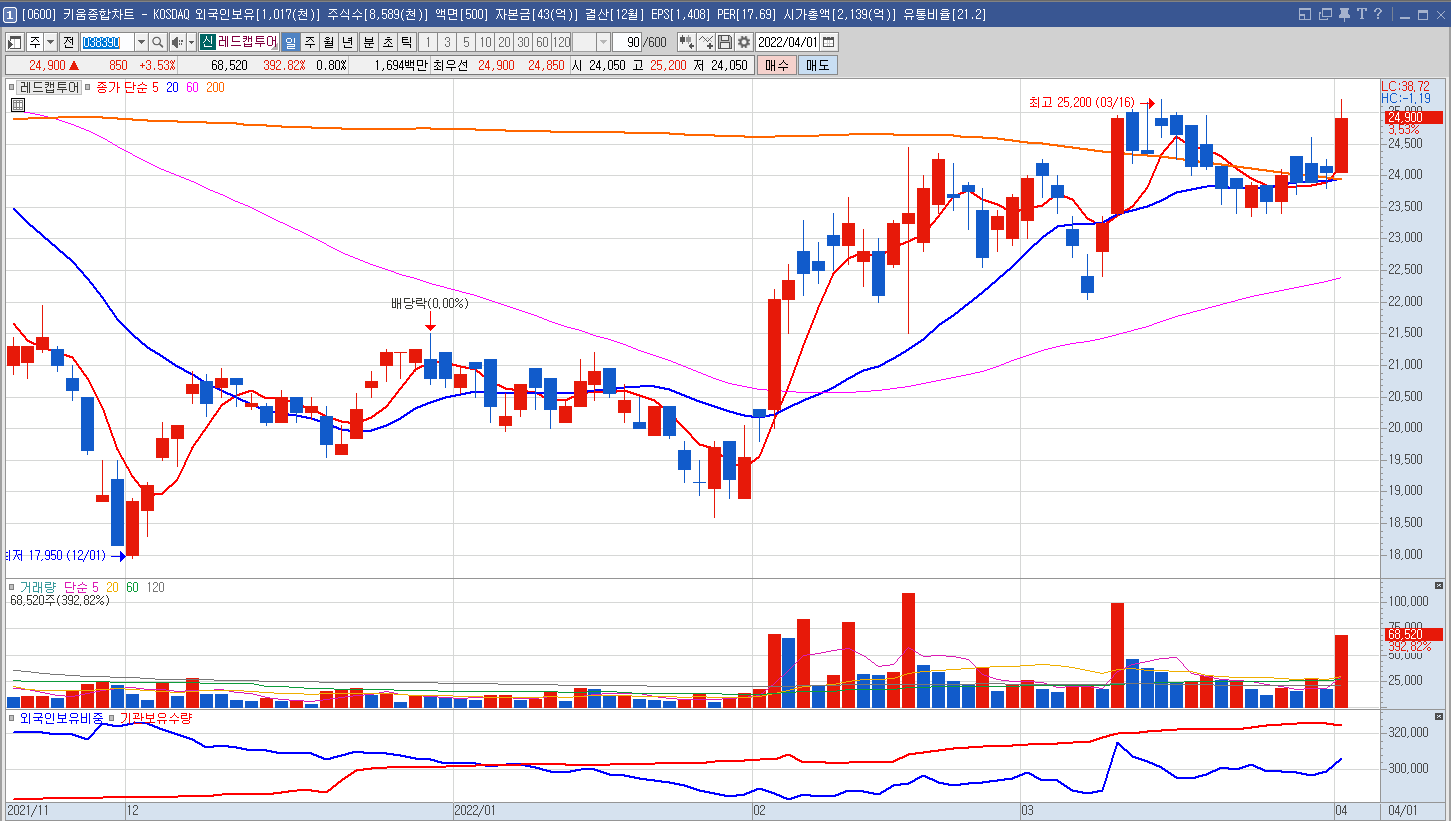1451x821 pixels.
Task: Open the 주 type dropdown arrow
Action: (50, 42)
